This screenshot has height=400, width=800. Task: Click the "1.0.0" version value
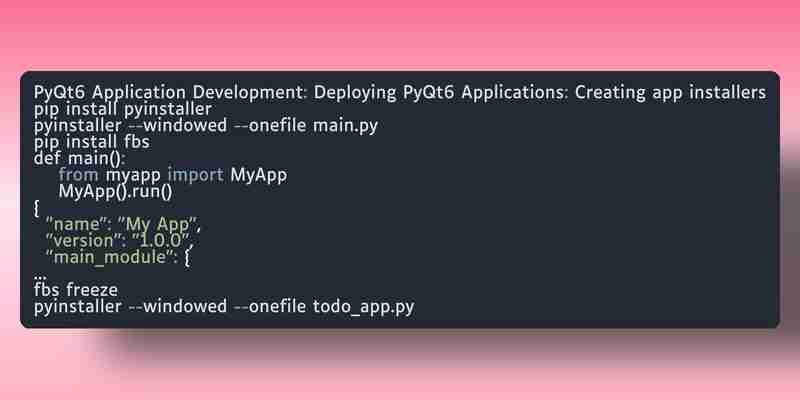click(162, 240)
